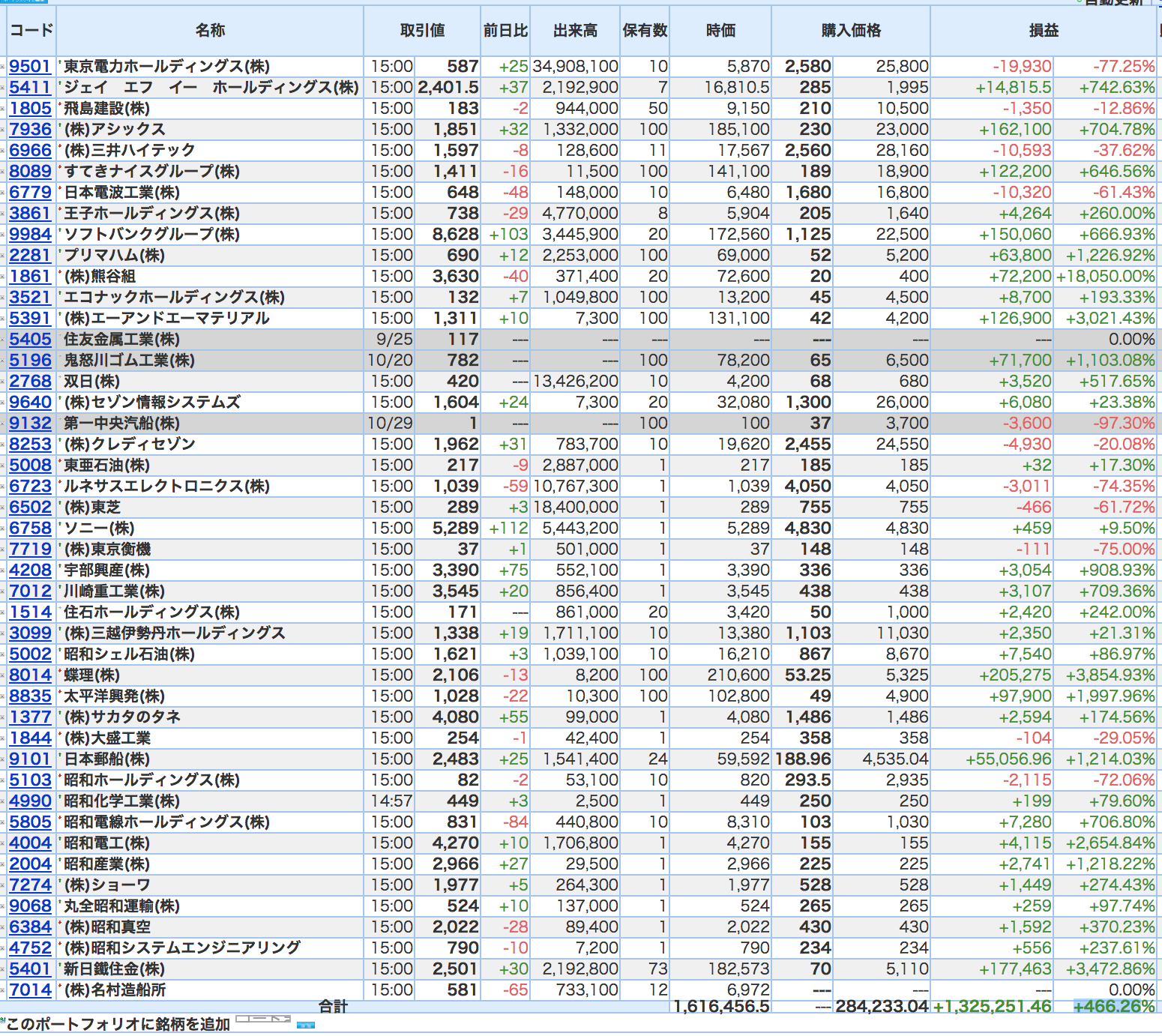Click the delete icon beside code 9501

tap(2, 67)
